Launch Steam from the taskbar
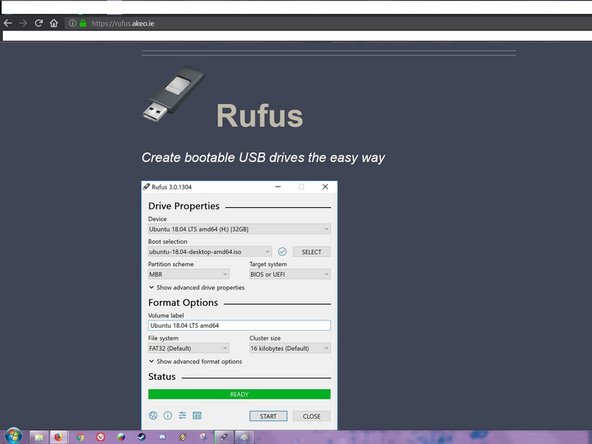Screen dimensions: 592x444 pyautogui.click(x=142, y=437)
